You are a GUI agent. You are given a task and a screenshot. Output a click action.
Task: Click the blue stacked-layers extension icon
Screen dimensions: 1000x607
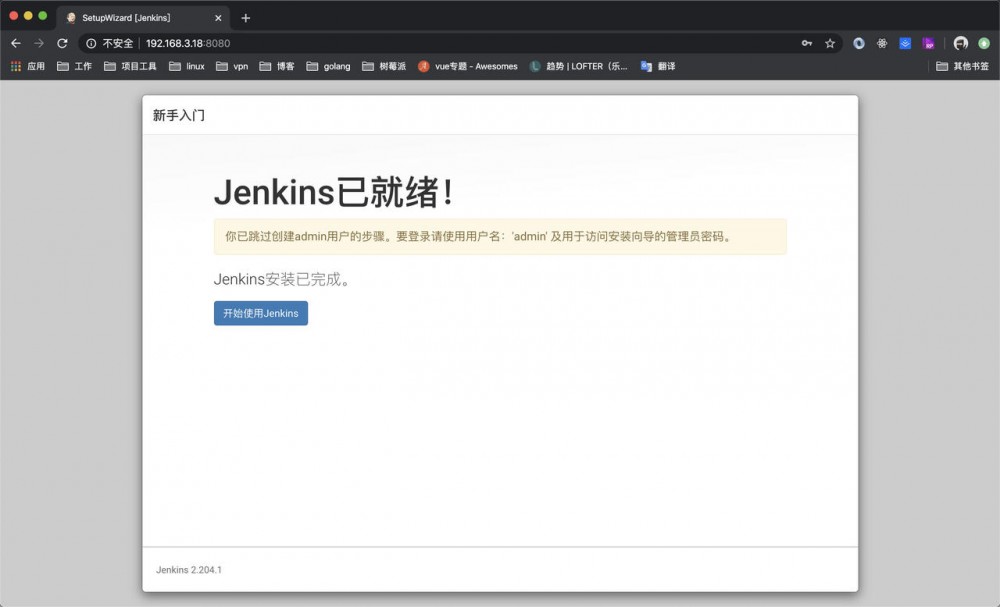904,44
